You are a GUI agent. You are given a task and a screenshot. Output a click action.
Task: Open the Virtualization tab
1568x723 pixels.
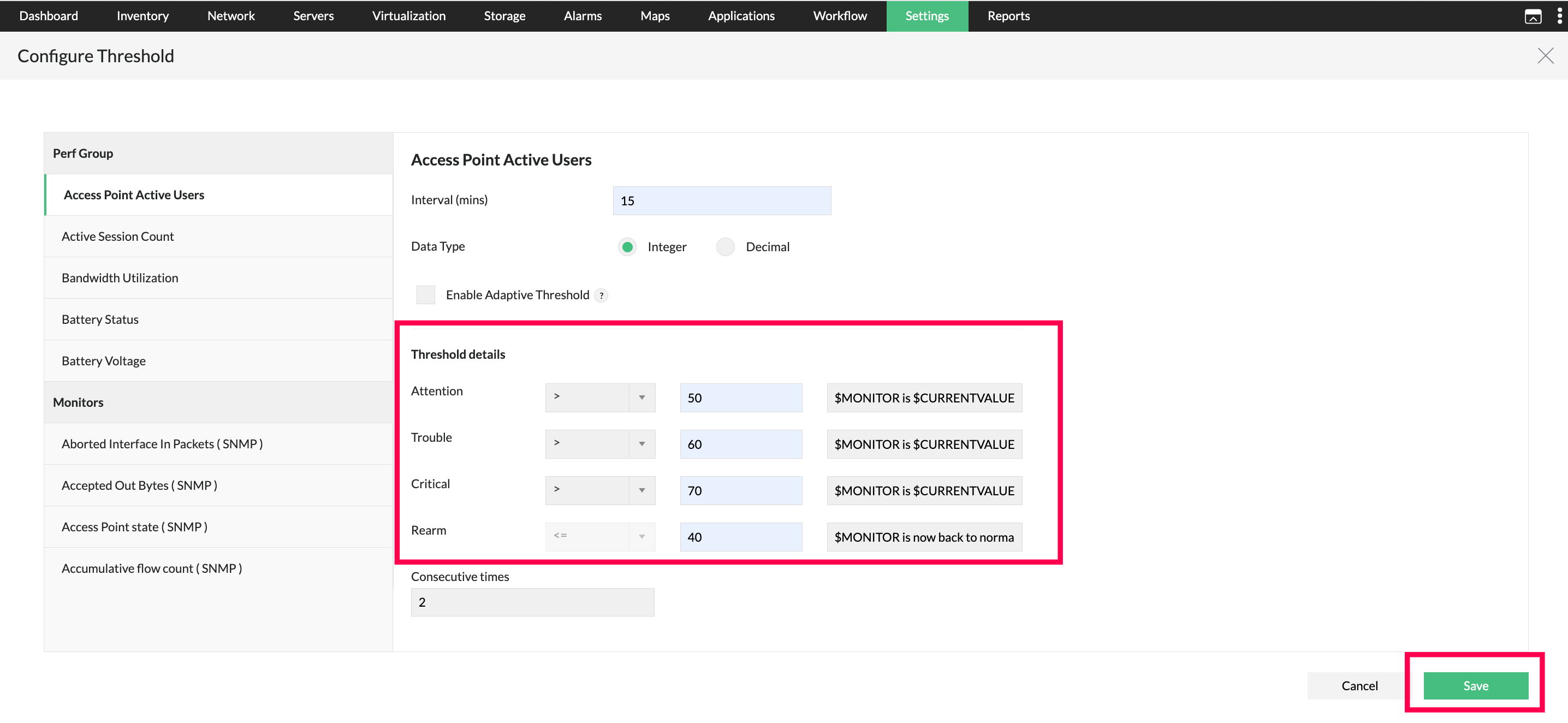click(x=408, y=16)
